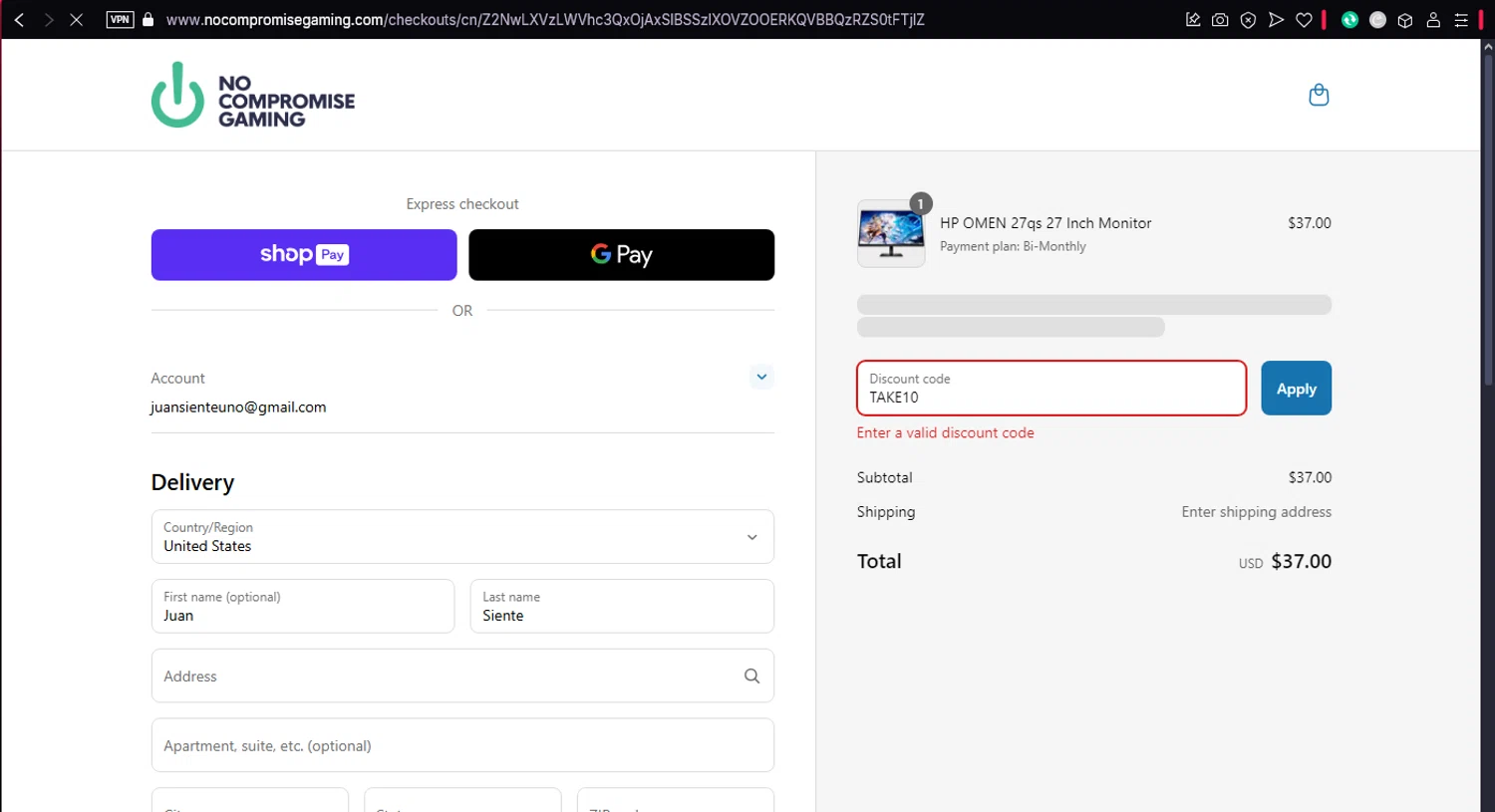Toggle the VPN badge in address bar

pos(120,20)
